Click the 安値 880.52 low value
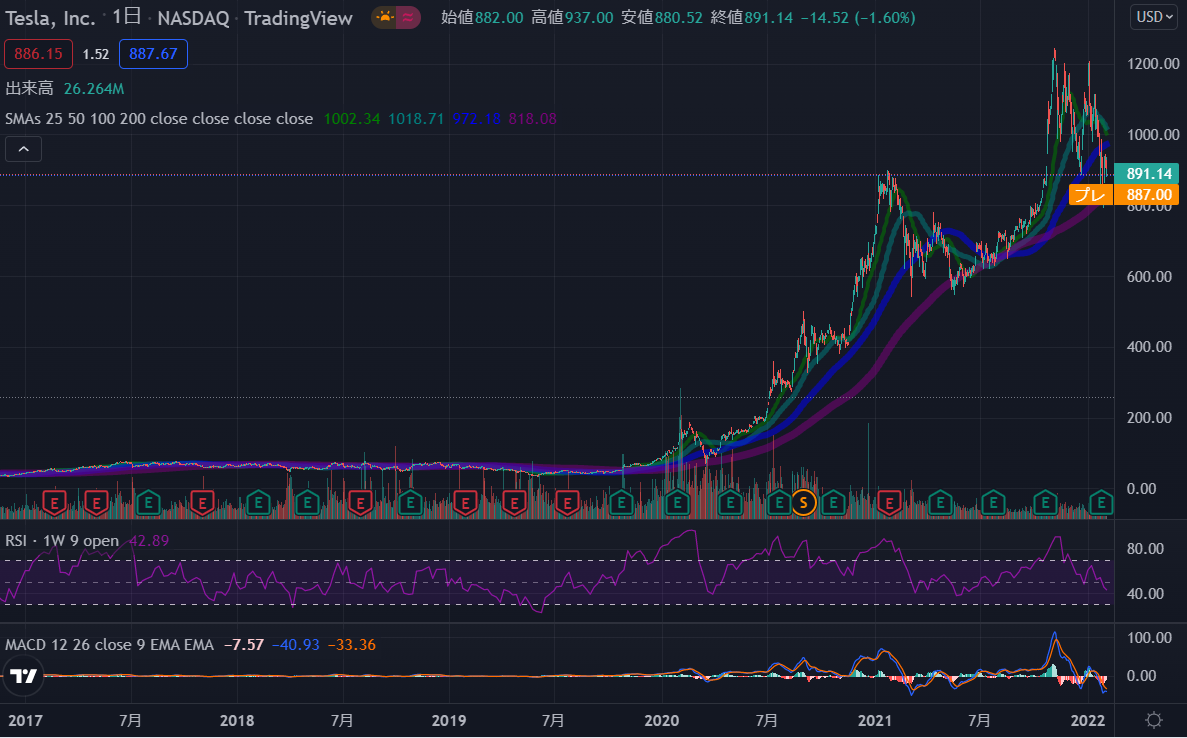This screenshot has height=738, width=1187. [x=662, y=17]
